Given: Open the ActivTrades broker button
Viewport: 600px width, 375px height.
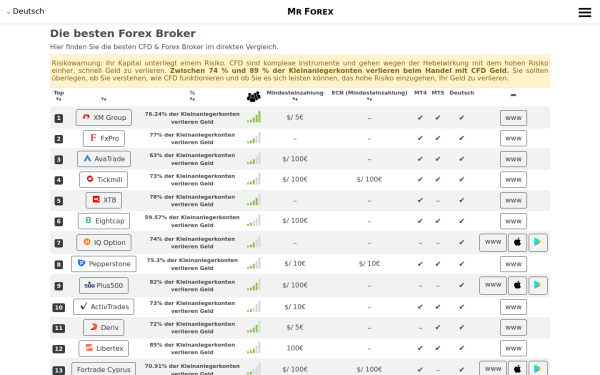Looking at the screenshot, I should 104,307.
